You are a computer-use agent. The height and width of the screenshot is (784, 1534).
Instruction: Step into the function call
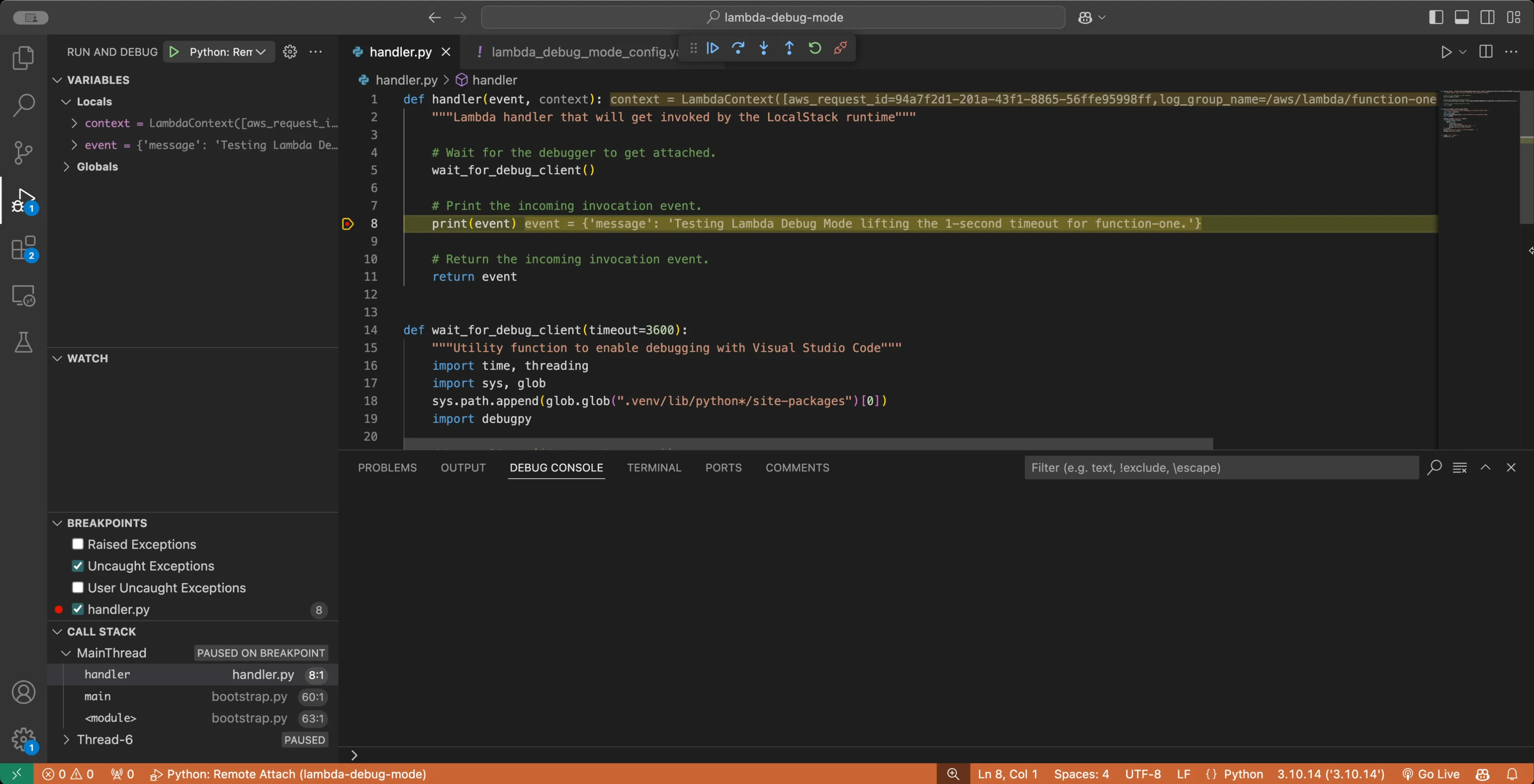pyautogui.click(x=763, y=49)
